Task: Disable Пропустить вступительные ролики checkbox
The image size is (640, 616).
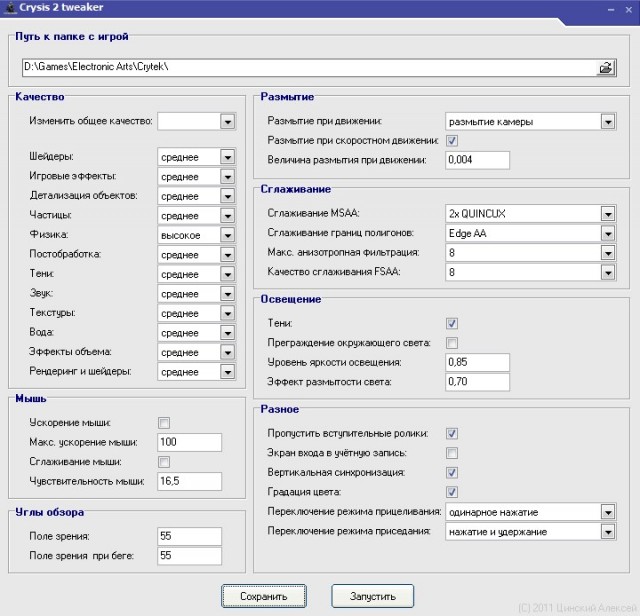Action: pos(452,433)
